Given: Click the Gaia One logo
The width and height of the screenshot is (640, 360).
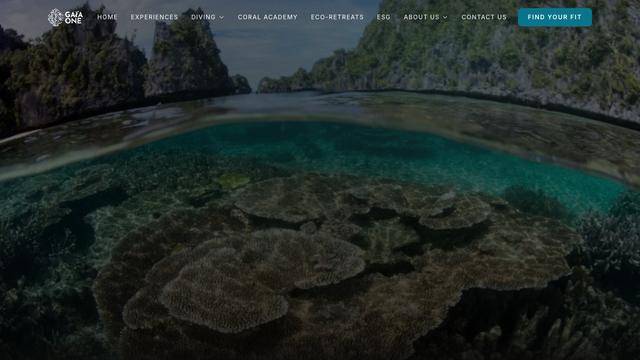Looking at the screenshot, I should click(x=65, y=17).
